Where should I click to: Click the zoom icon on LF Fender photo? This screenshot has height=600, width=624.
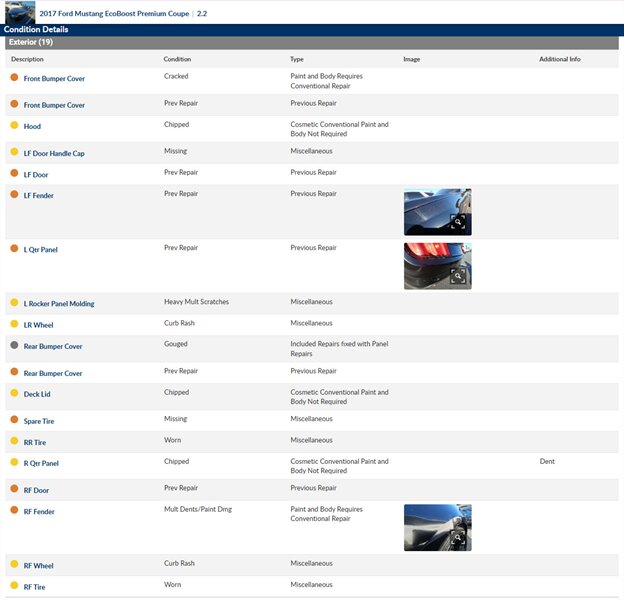[x=458, y=223]
